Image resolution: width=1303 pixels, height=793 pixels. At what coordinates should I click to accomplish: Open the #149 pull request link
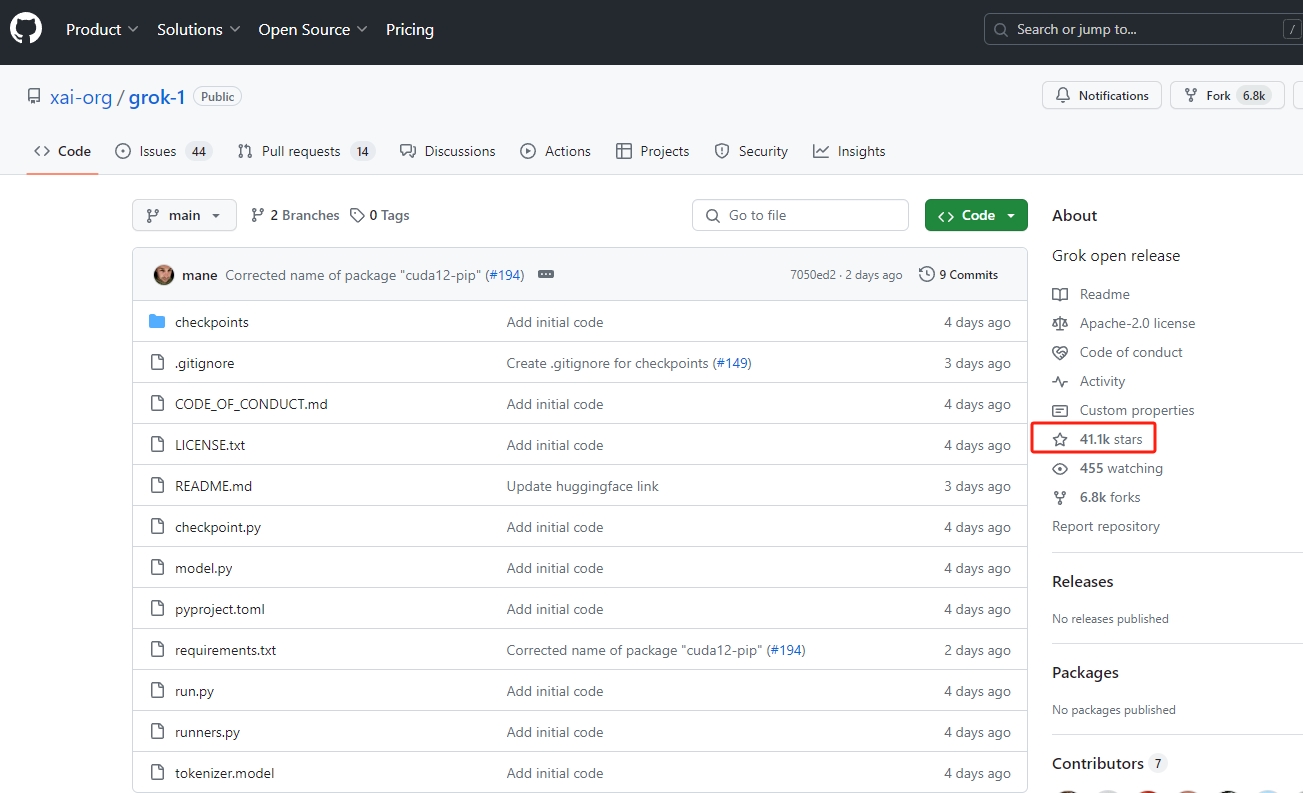pos(732,363)
